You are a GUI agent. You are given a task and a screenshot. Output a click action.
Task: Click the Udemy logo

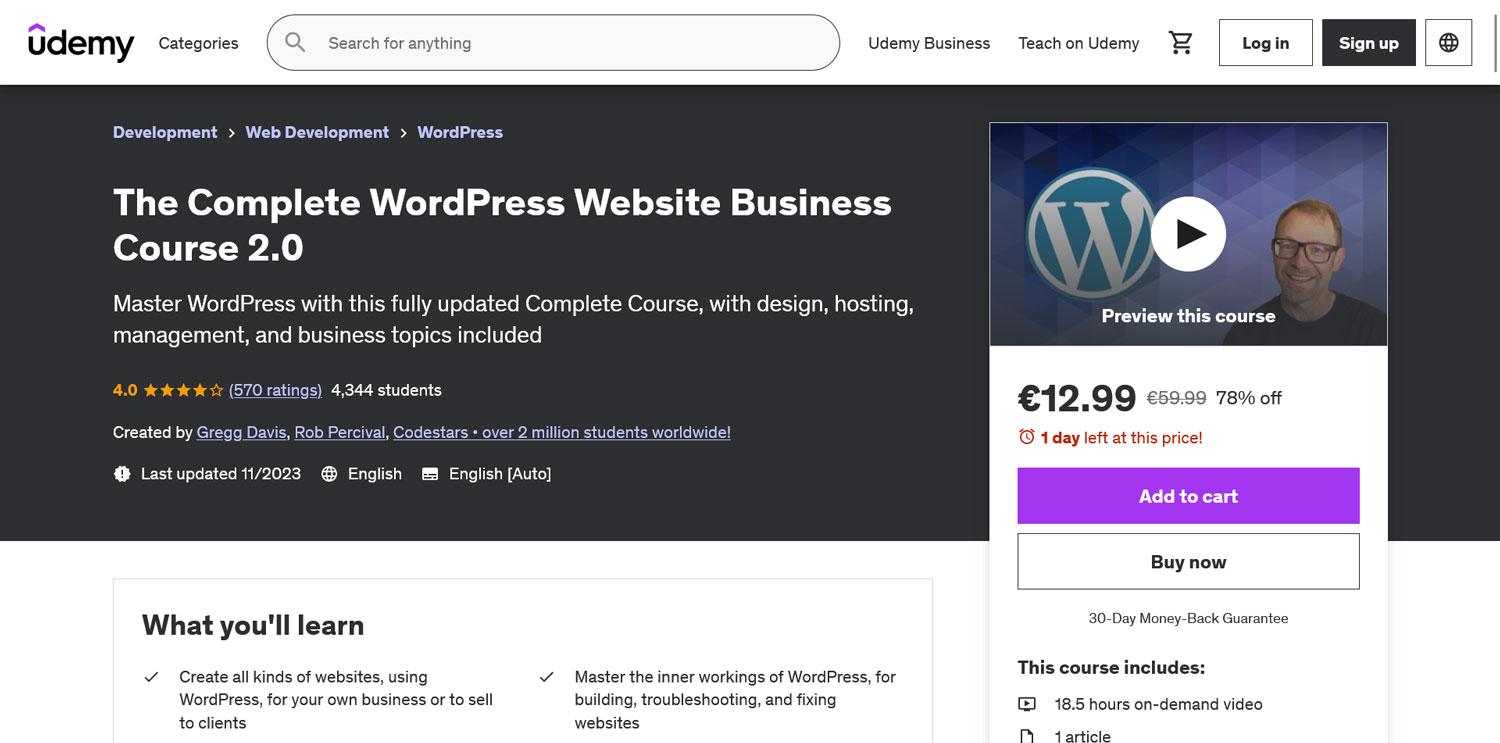(x=81, y=43)
